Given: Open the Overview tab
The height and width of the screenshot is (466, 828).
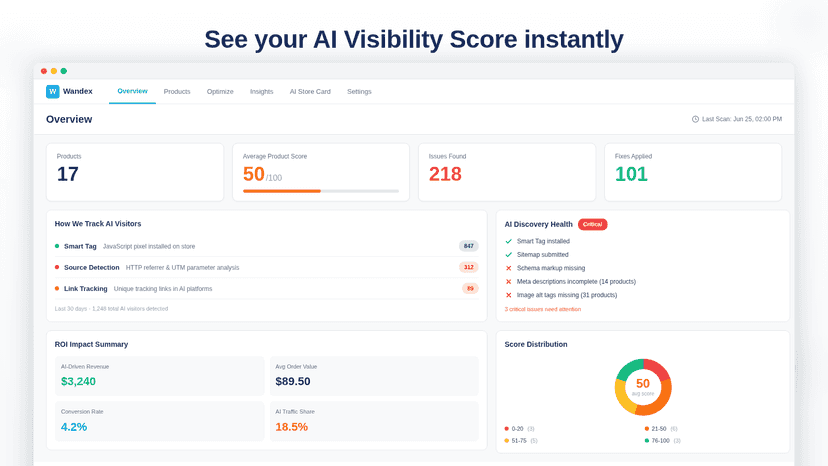Looking at the screenshot, I should (133, 91).
